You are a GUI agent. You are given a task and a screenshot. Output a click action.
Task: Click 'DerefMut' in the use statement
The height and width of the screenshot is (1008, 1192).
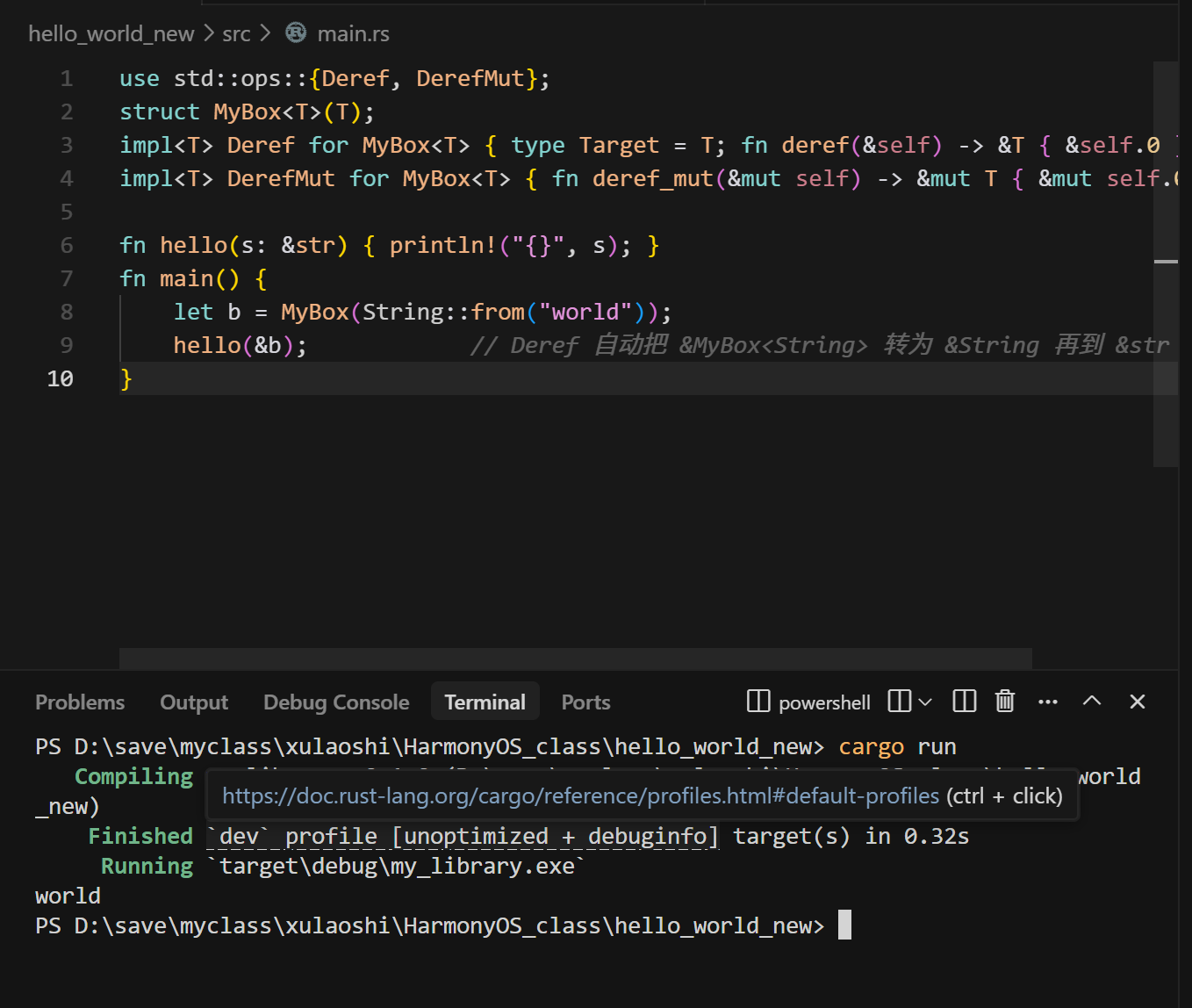pyautogui.click(x=470, y=79)
